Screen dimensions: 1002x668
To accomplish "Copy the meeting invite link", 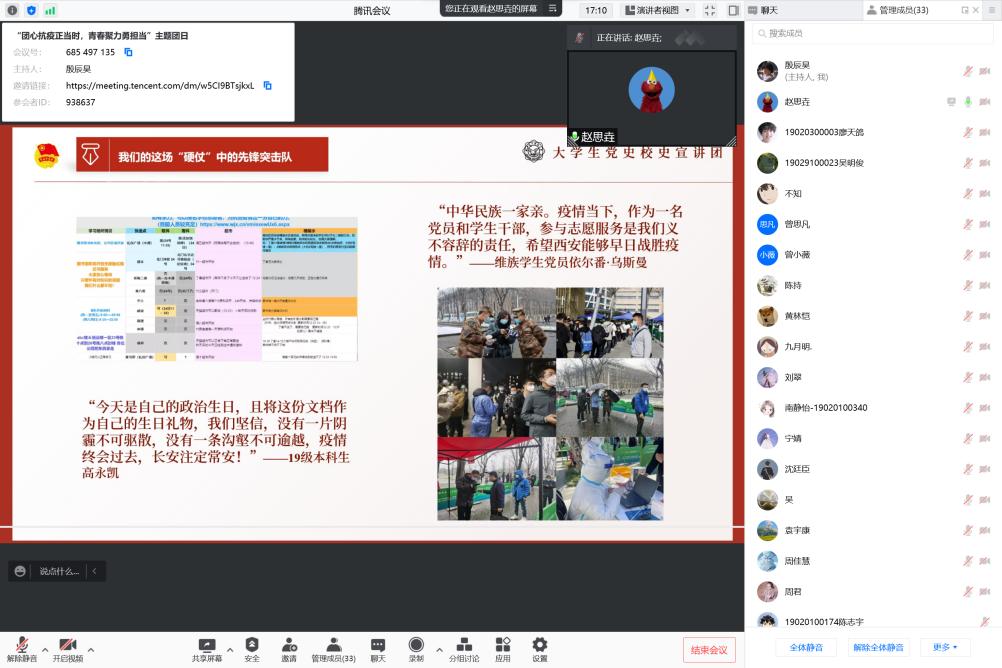I will tap(267, 86).
